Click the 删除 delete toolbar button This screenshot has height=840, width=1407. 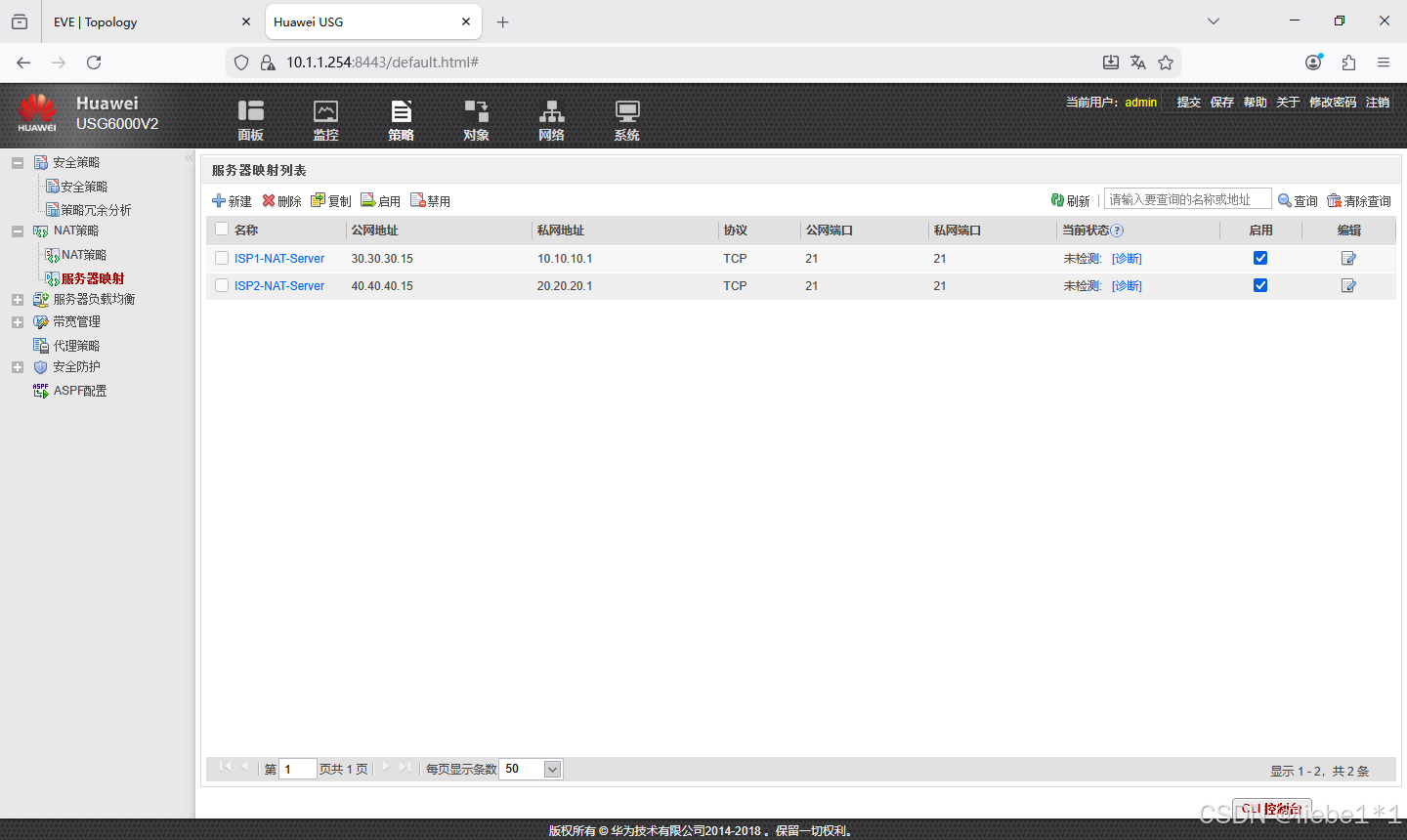tap(281, 200)
